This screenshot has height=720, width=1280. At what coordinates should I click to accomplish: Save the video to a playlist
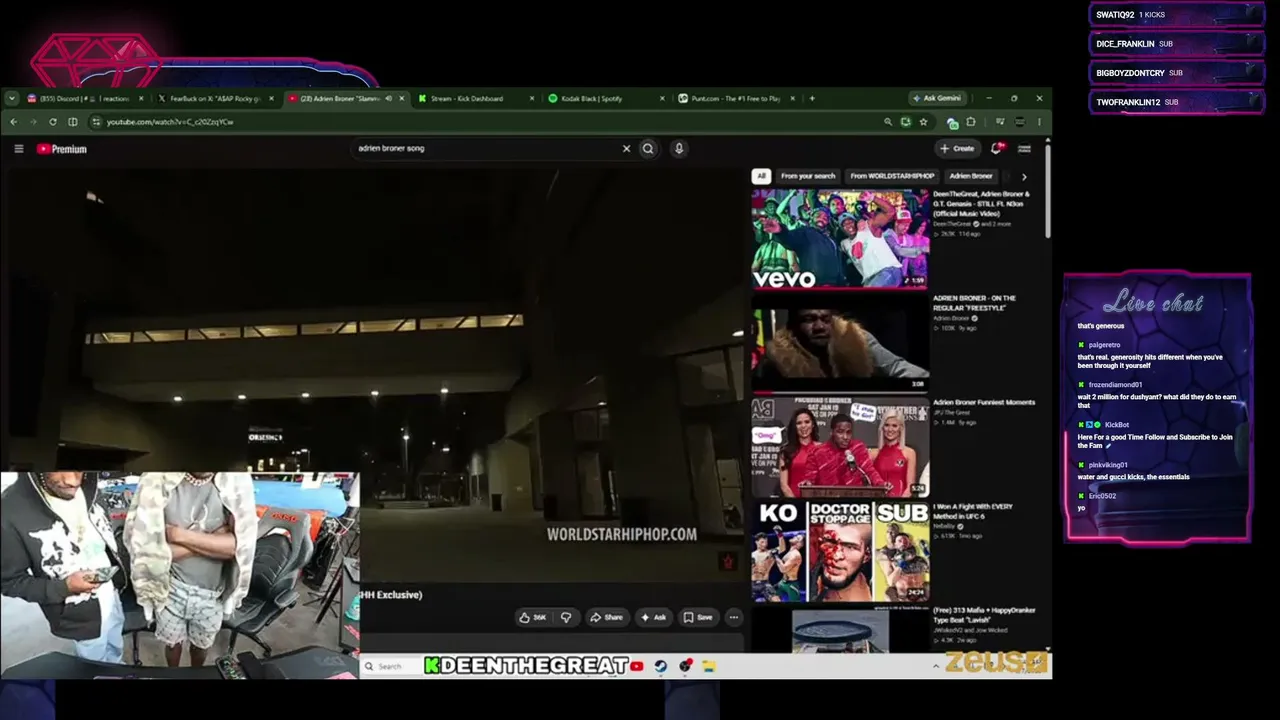click(x=698, y=617)
